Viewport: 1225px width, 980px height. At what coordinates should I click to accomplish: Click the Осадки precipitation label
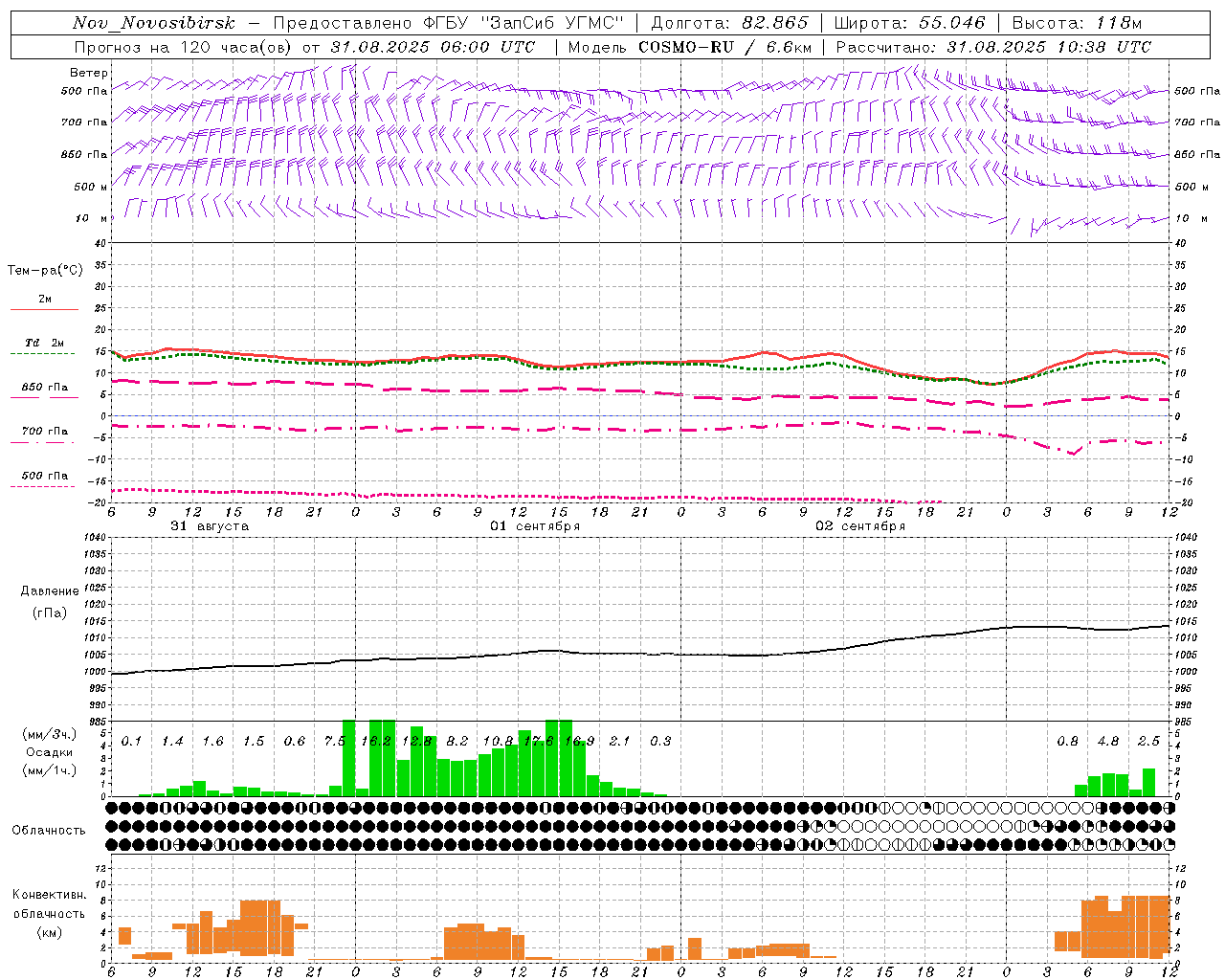[x=49, y=752]
